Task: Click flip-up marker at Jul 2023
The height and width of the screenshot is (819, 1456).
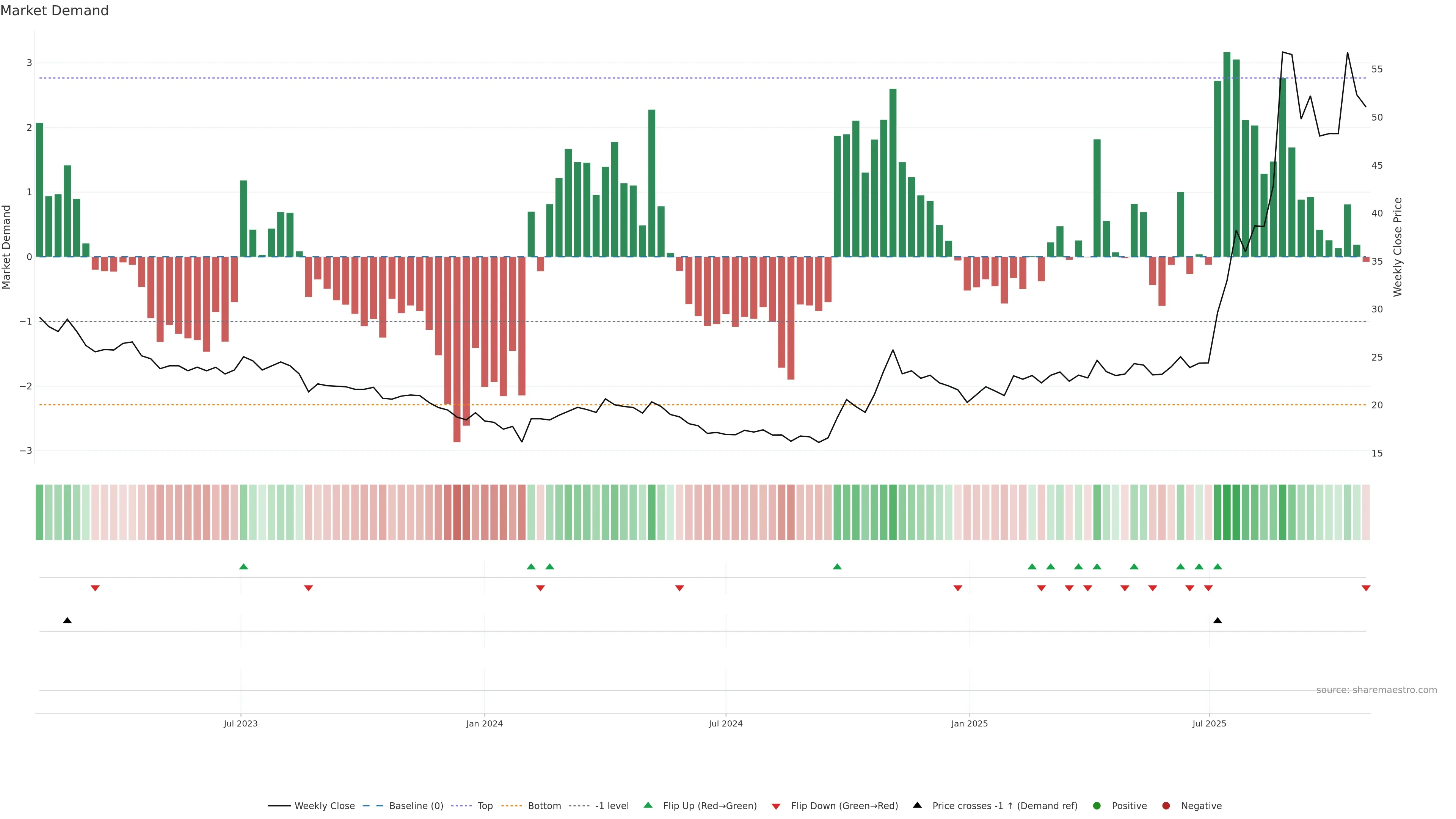Action: tap(243, 566)
